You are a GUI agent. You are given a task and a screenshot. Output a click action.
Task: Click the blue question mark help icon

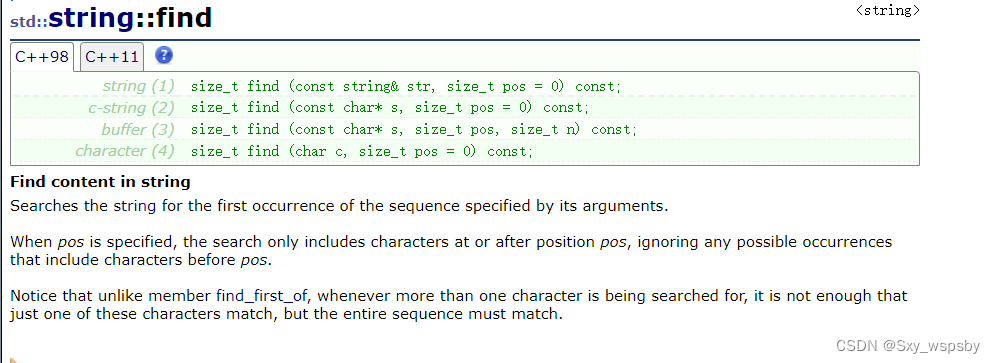[164, 55]
